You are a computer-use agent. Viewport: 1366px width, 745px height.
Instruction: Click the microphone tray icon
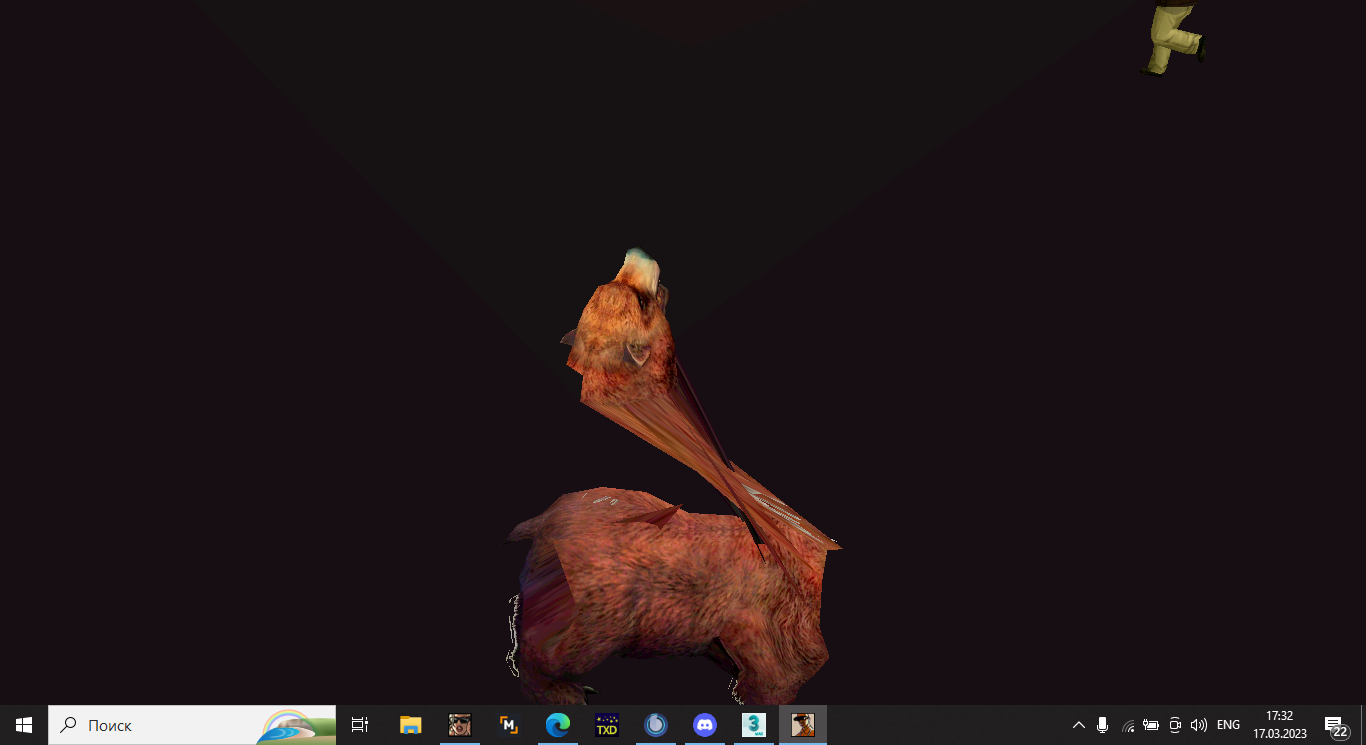pyautogui.click(x=1102, y=725)
